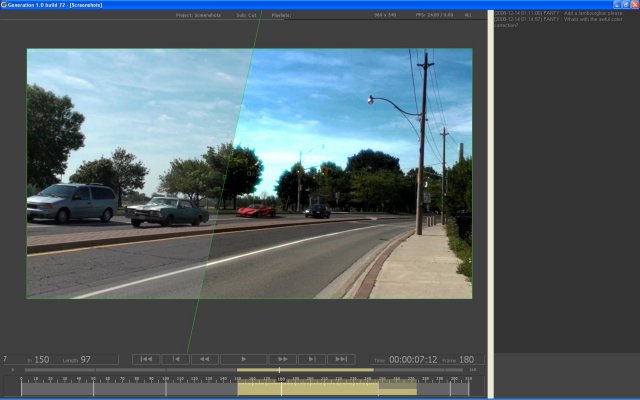Click the 960 x 540 resolution readout
640x400 pixels.
coord(385,15)
